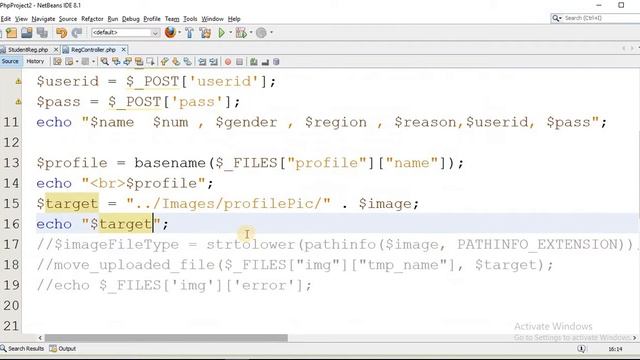This screenshot has height=360, width=640.
Task: Switch to History view
Action: 35,61
